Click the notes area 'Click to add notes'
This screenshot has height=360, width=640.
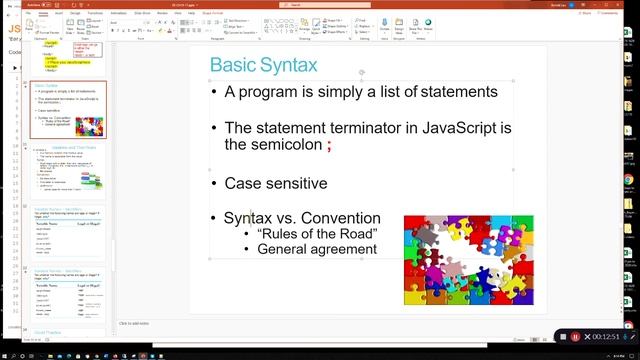click(134, 323)
